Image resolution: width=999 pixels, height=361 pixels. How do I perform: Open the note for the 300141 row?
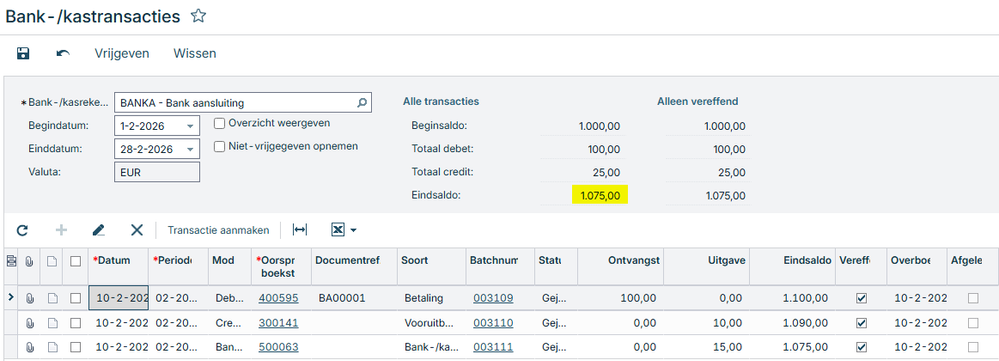(x=53, y=323)
